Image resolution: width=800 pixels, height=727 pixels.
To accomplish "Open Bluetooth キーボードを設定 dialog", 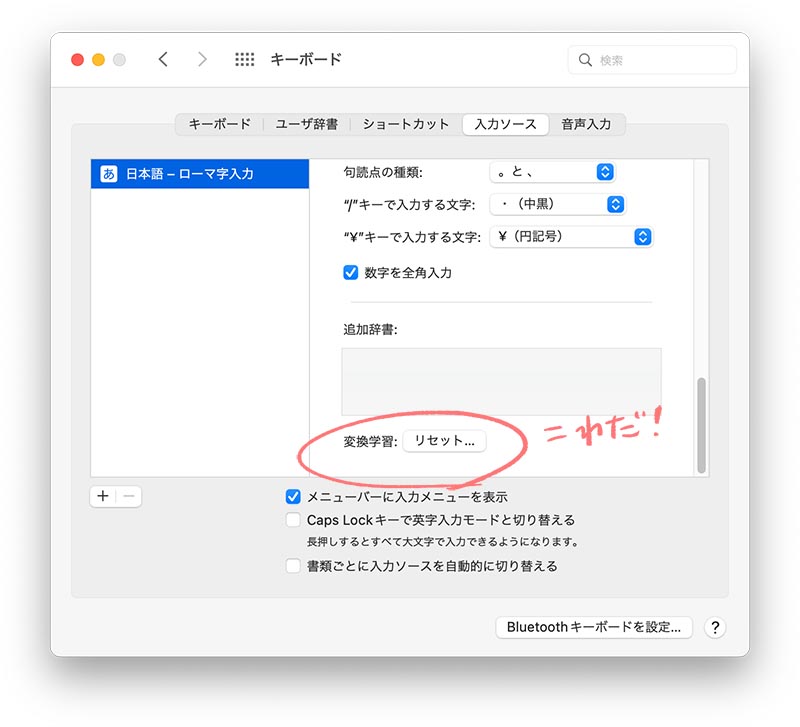I will pyautogui.click(x=593, y=627).
